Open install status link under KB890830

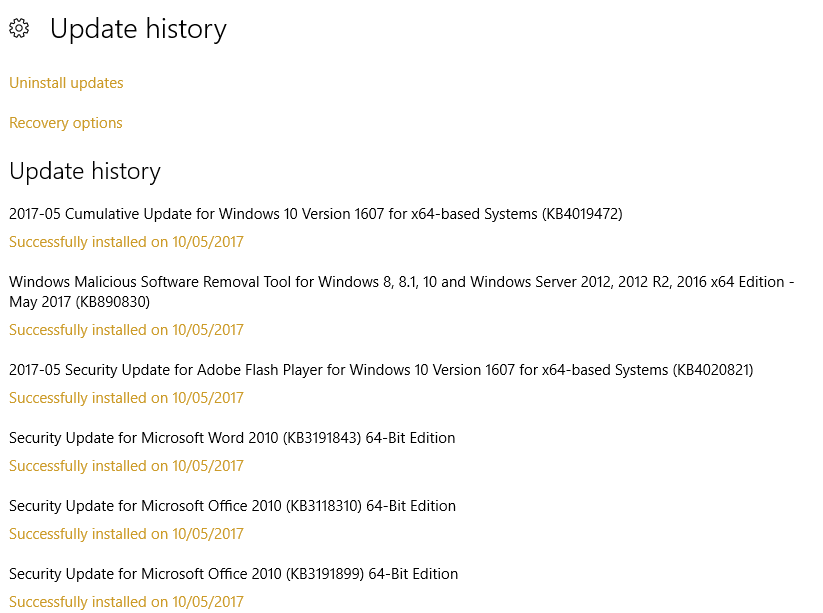pyautogui.click(x=126, y=330)
